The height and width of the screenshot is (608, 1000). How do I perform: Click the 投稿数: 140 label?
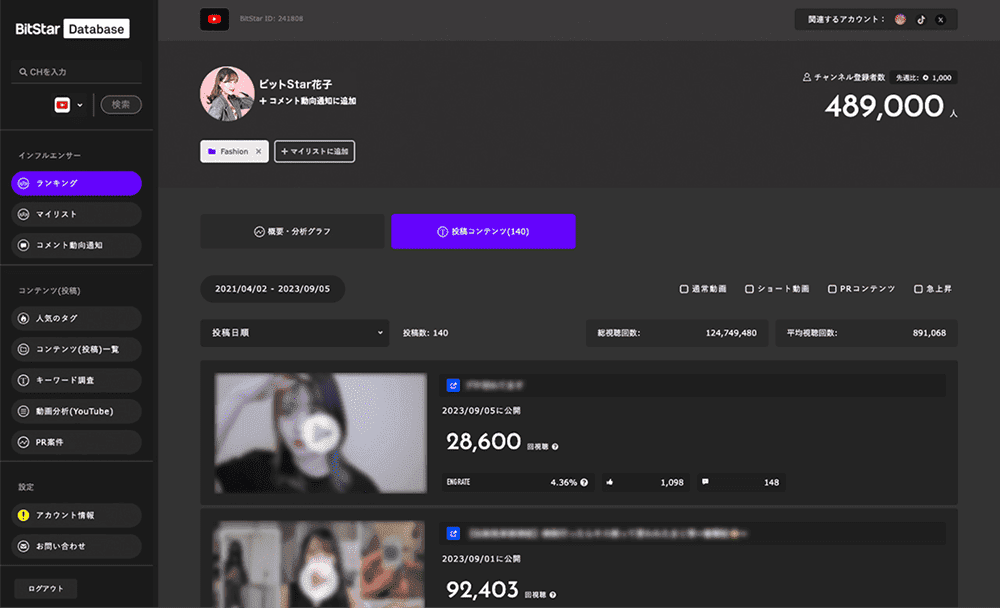pyautogui.click(x=425, y=333)
